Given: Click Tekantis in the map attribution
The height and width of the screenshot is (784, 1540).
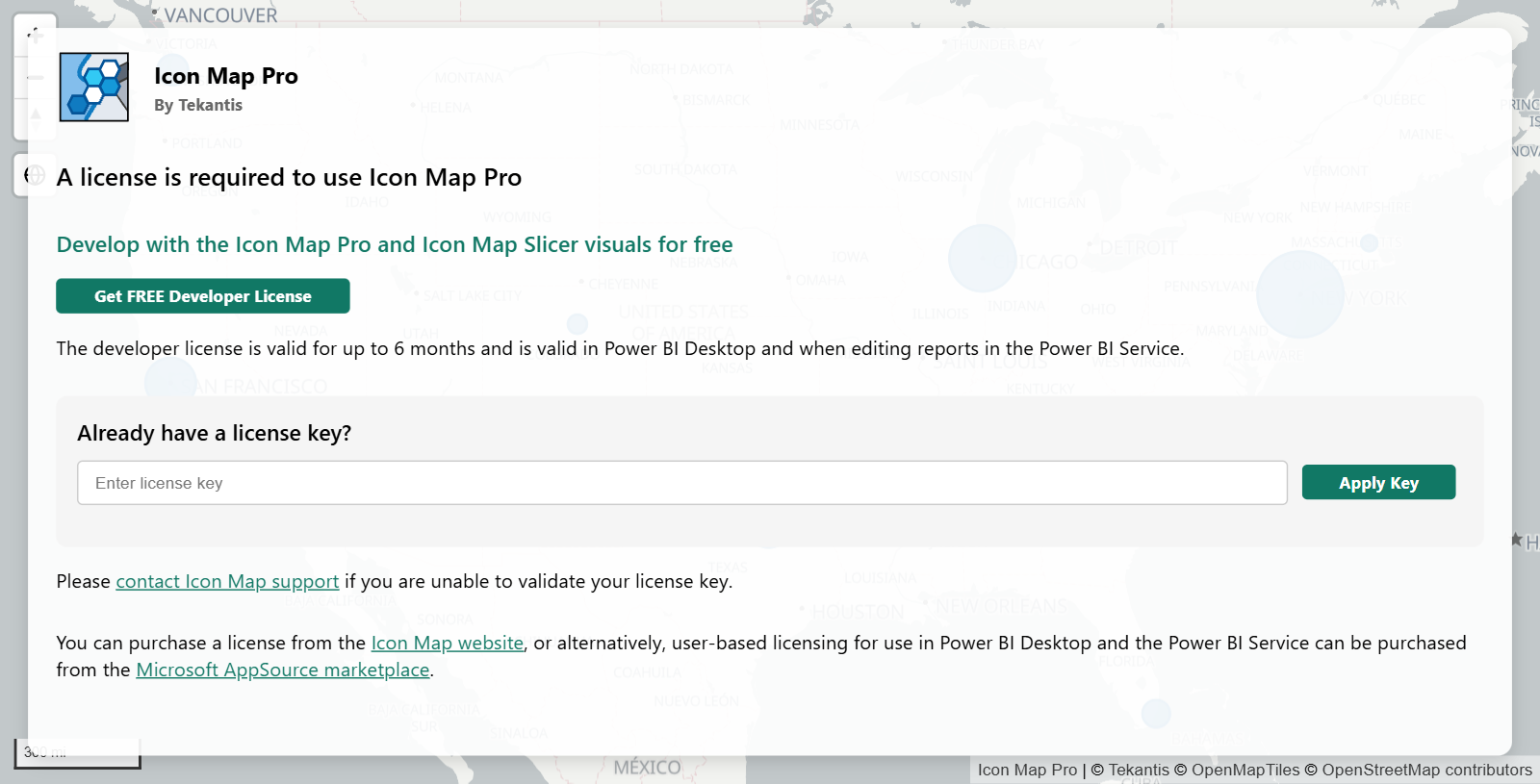Looking at the screenshot, I should (x=1139, y=770).
